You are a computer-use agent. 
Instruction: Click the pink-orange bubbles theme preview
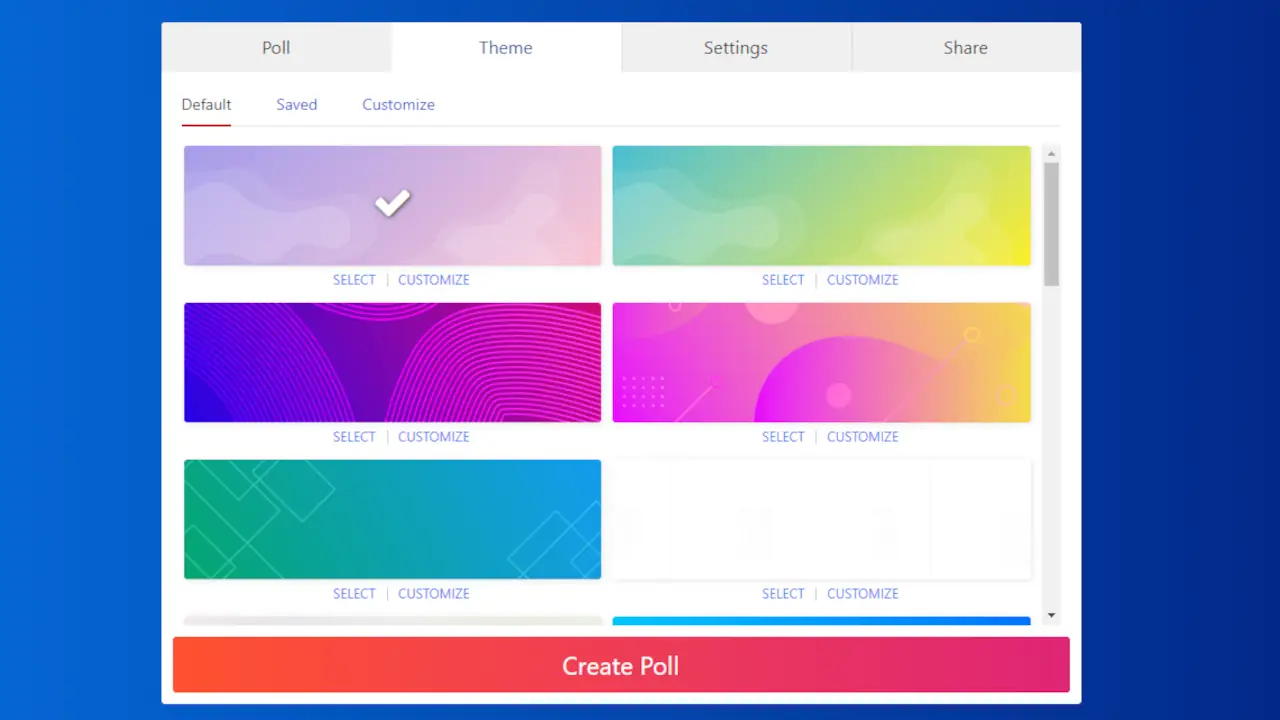pos(820,362)
